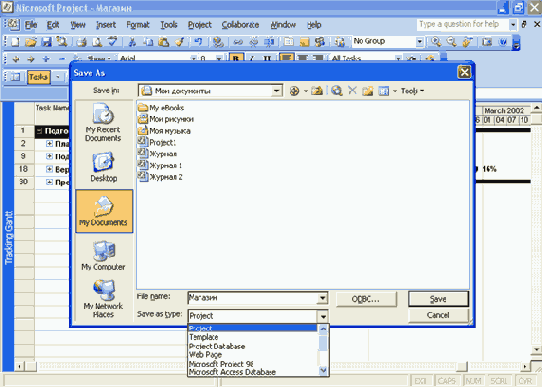Open the Project menu
The image size is (542, 387).
click(x=200, y=25)
